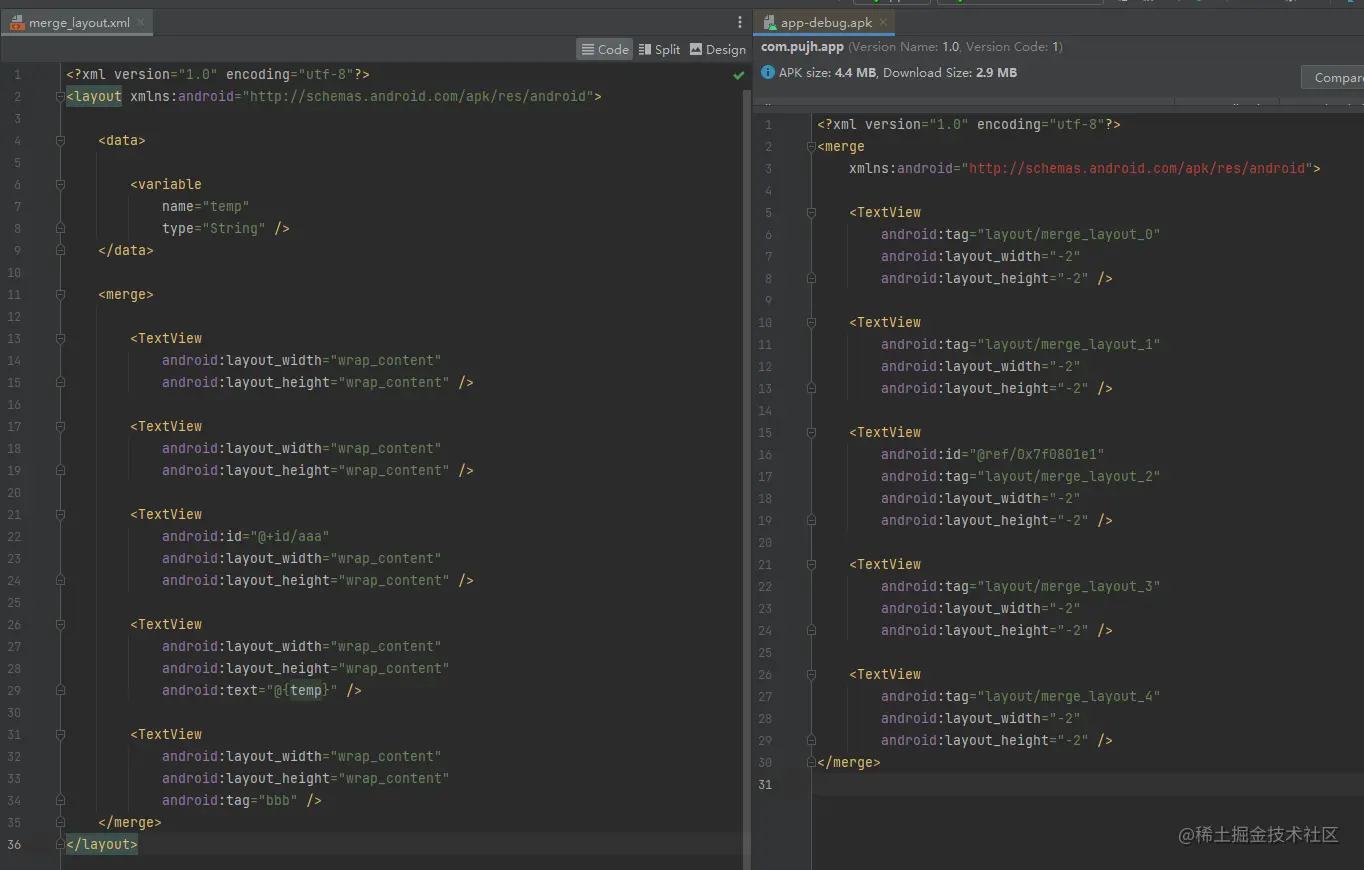1364x870 pixels.
Task: Switch editor to Split view mode
Action: click(x=659, y=49)
